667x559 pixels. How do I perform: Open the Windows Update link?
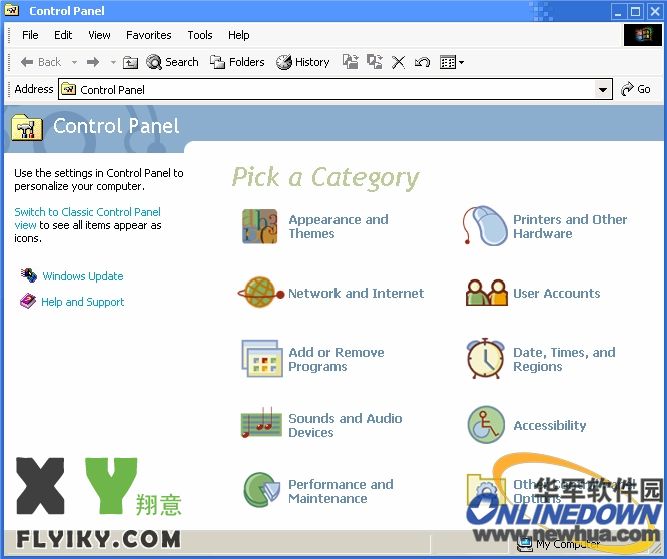point(83,276)
